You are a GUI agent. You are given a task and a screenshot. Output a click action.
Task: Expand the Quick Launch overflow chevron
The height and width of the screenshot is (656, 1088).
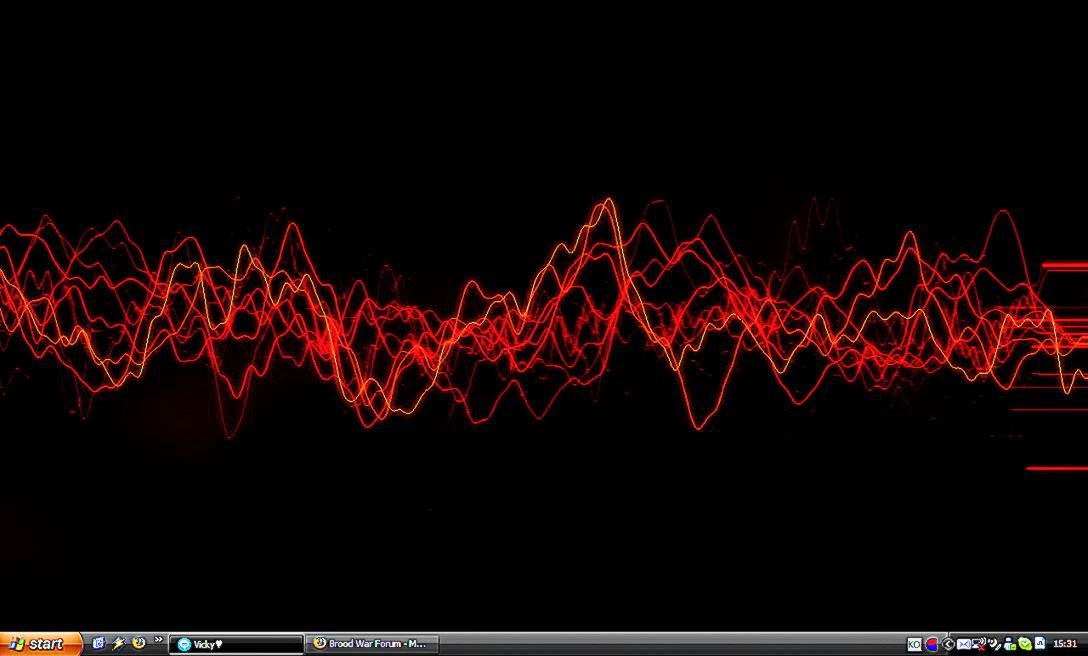pyautogui.click(x=158, y=640)
